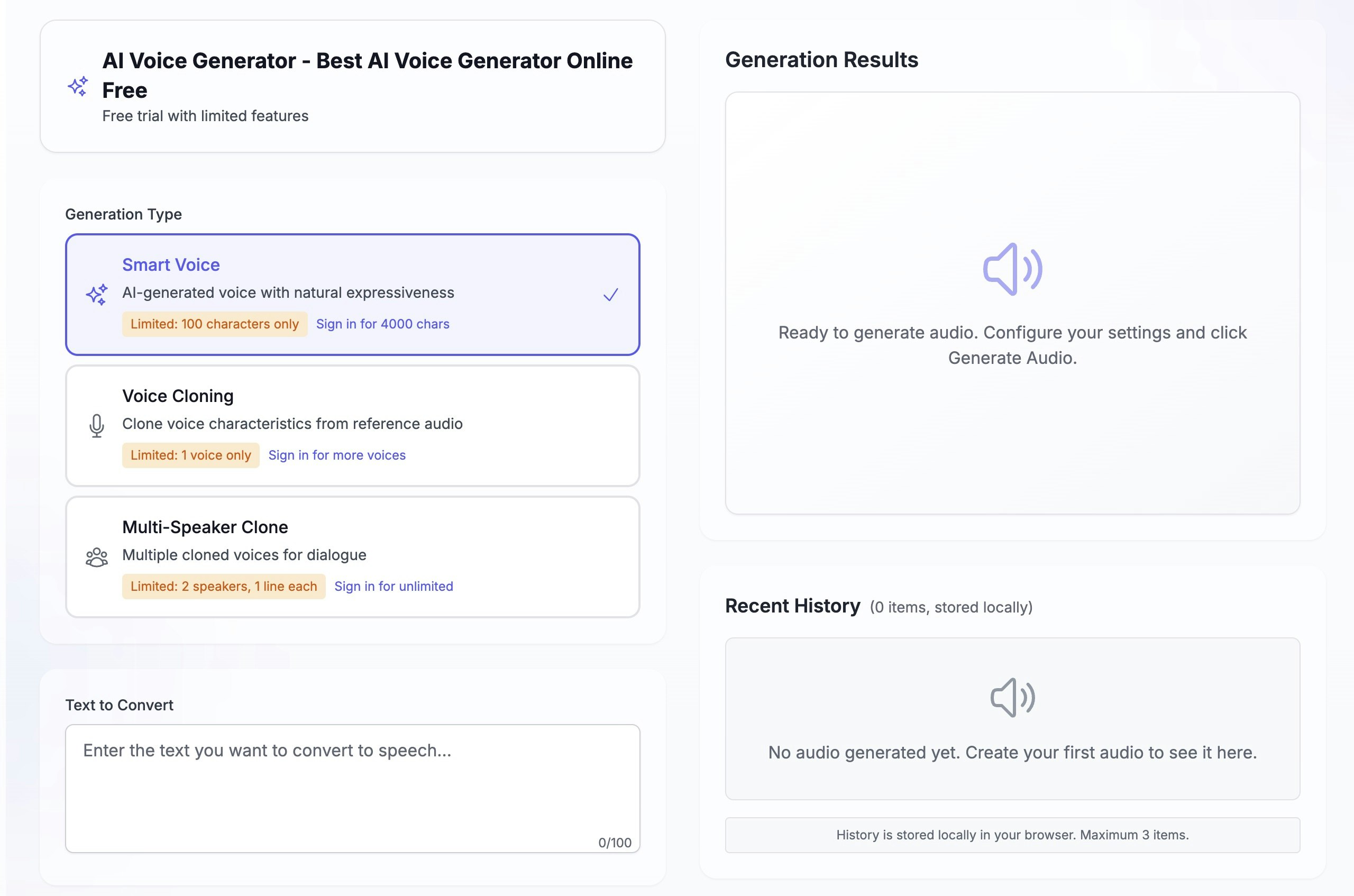Viewport: 1354px width, 896px height.
Task: Click Sign in for 4000 chars link
Action: click(x=383, y=323)
